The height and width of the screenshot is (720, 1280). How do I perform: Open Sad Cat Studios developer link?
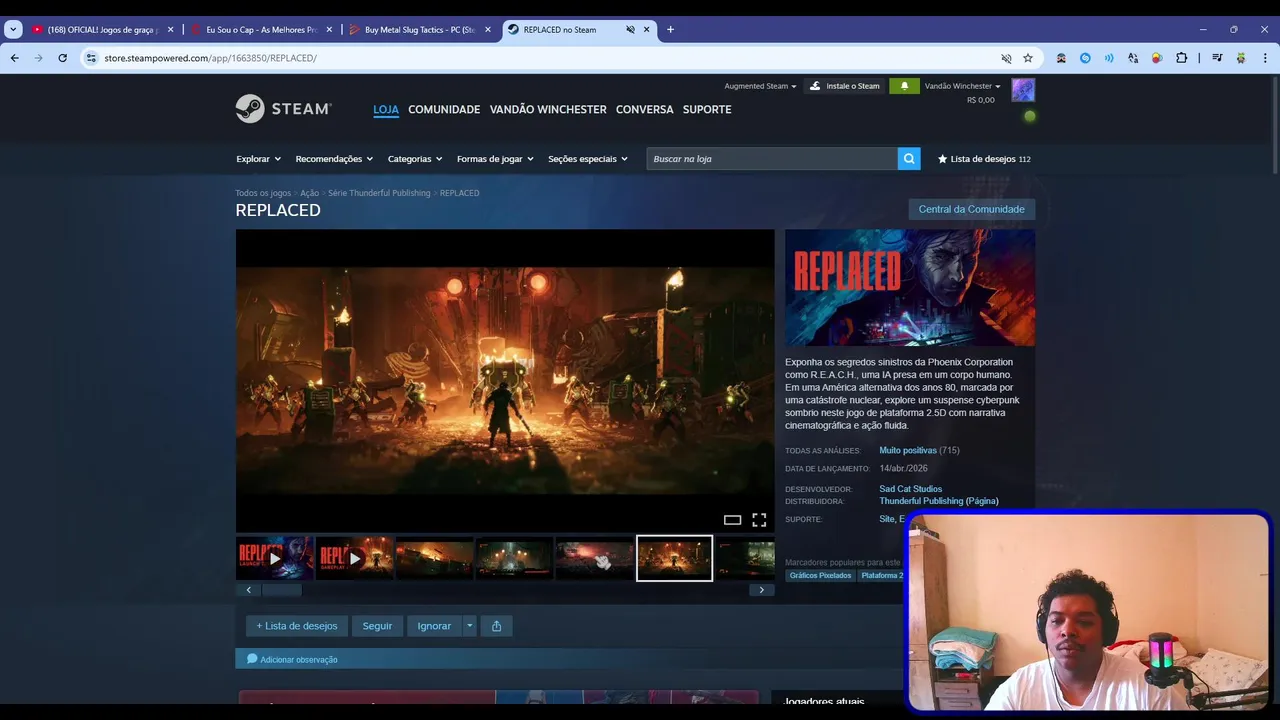(910, 489)
